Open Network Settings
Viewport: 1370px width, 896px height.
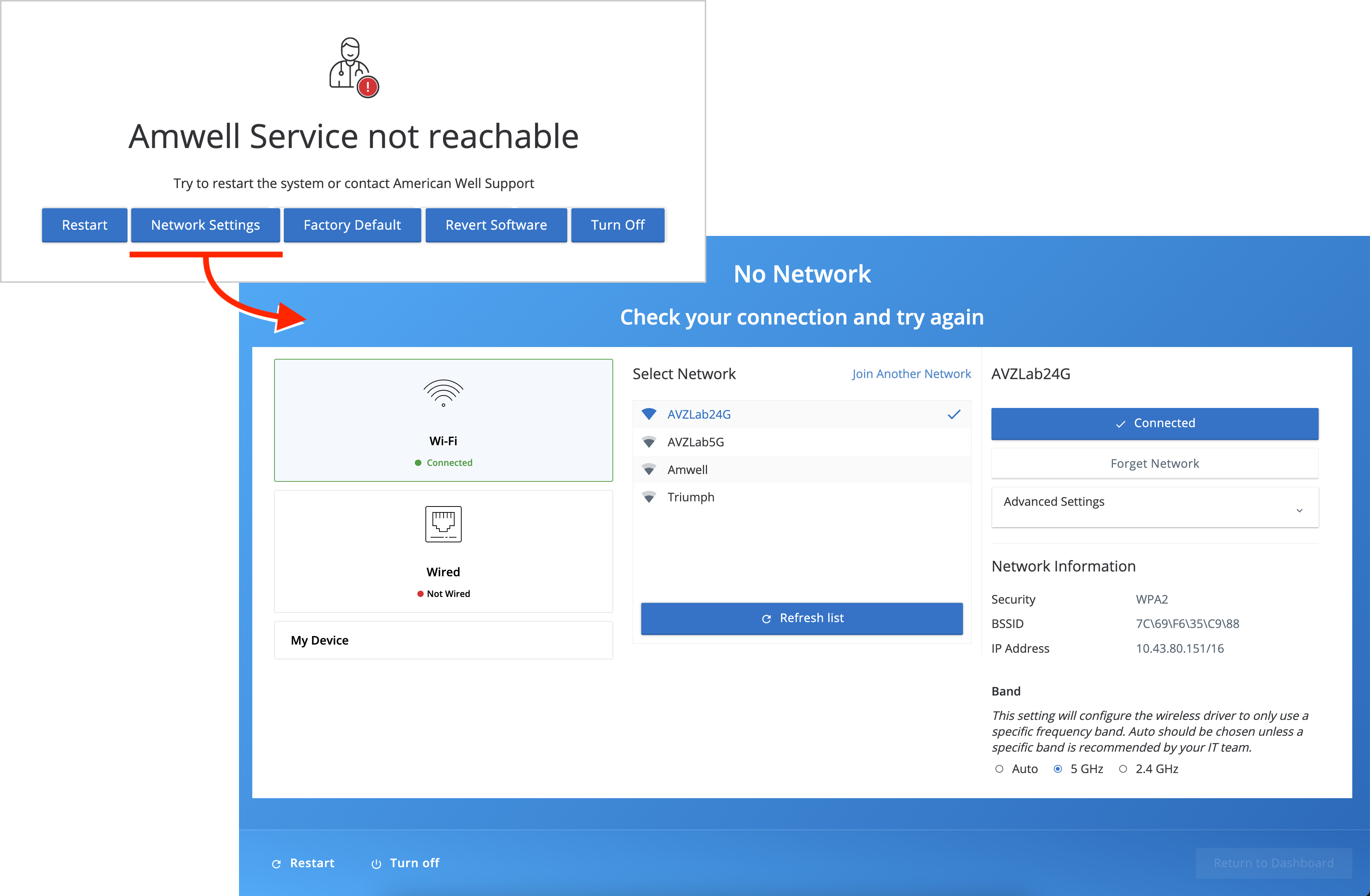coord(205,225)
